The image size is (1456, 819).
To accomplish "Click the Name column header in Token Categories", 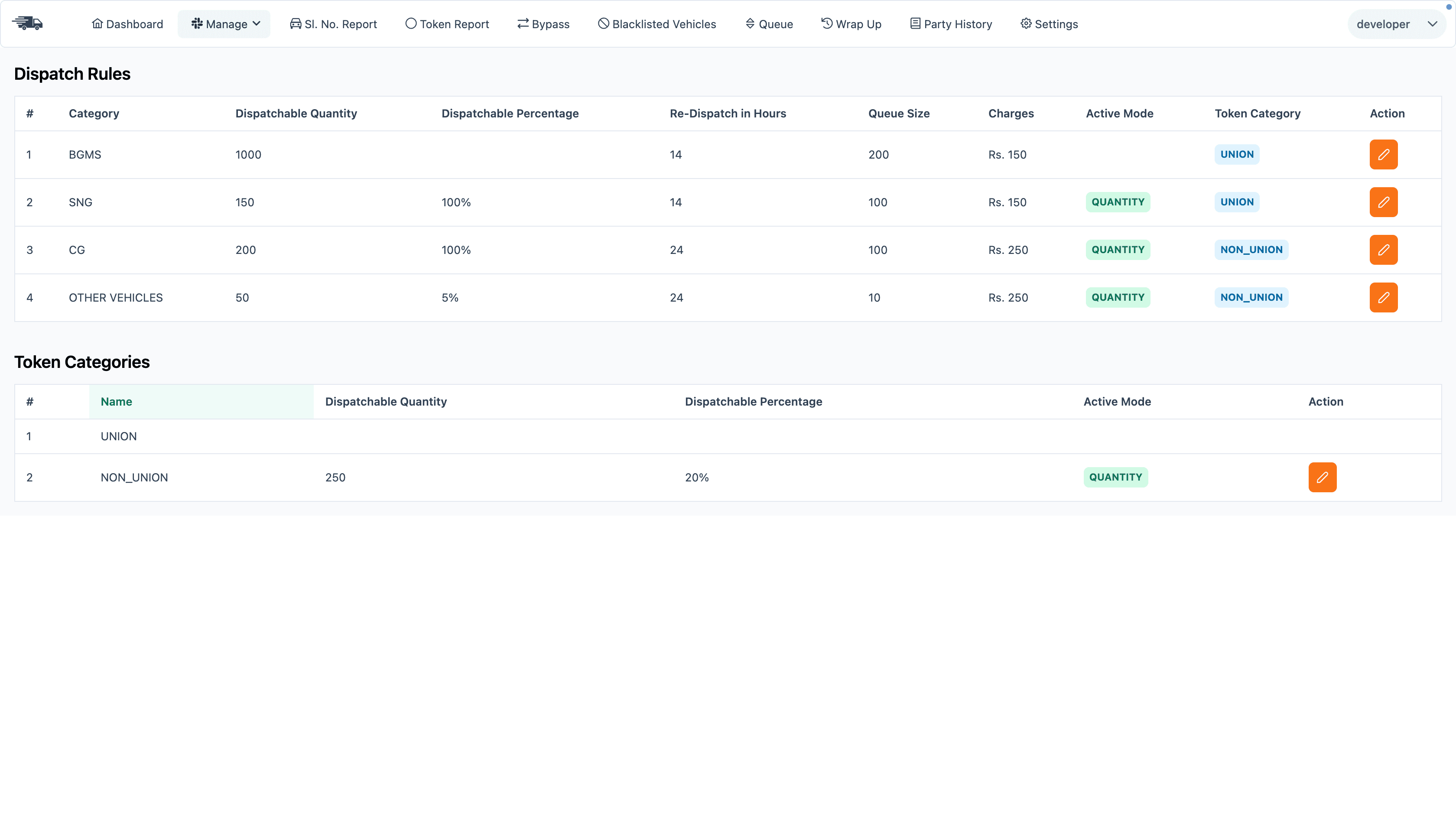I will [117, 401].
